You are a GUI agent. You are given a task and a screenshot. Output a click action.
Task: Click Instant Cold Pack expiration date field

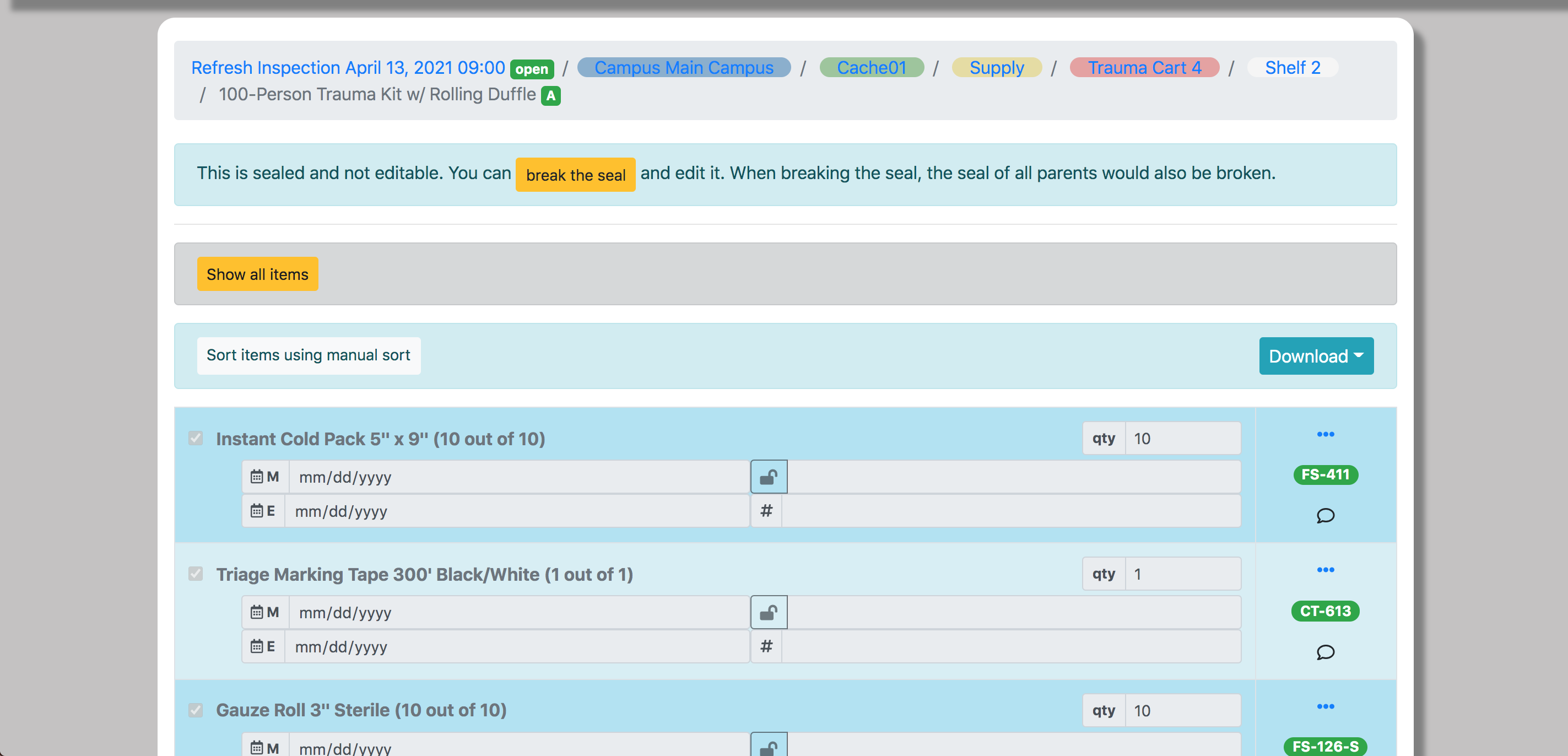pos(517,511)
